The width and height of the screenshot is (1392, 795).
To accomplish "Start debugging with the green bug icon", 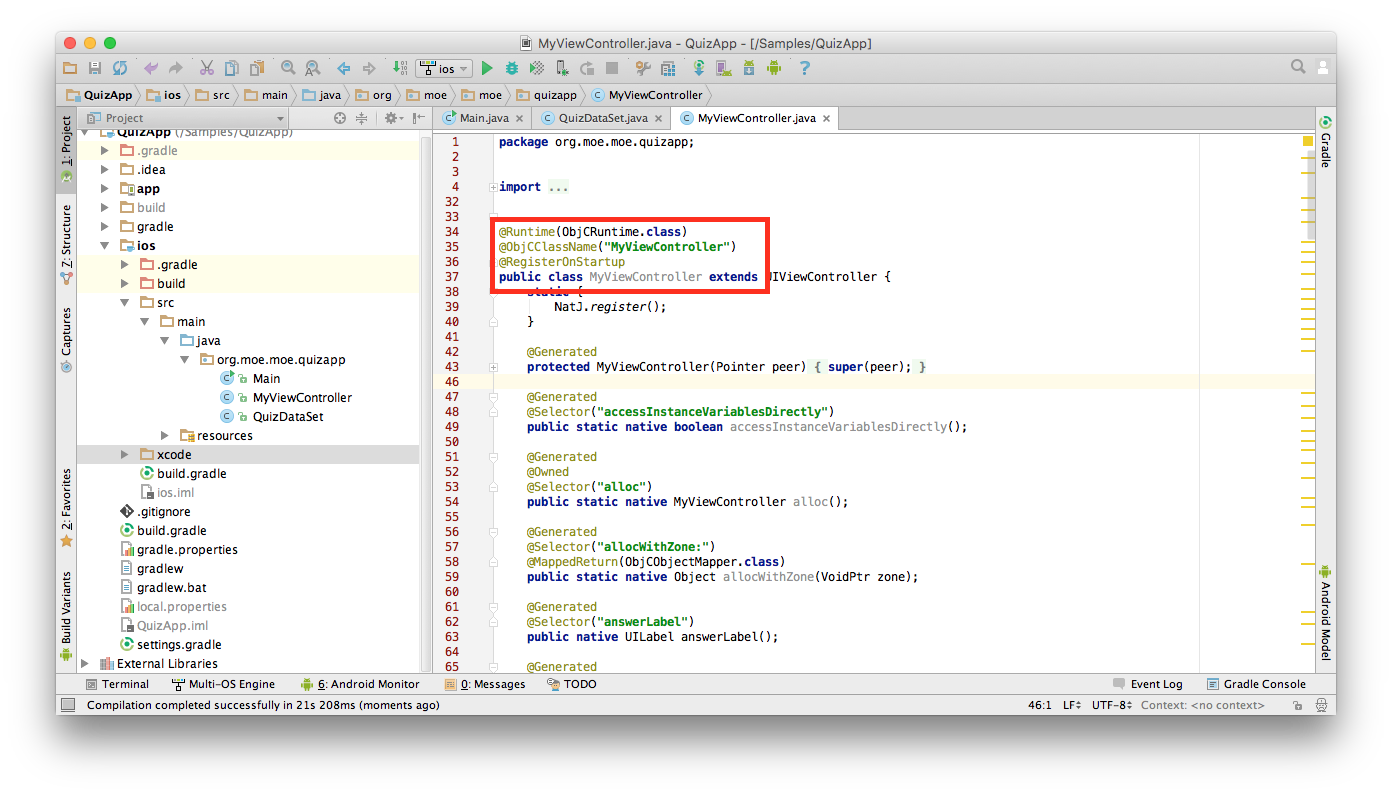I will 512,68.
